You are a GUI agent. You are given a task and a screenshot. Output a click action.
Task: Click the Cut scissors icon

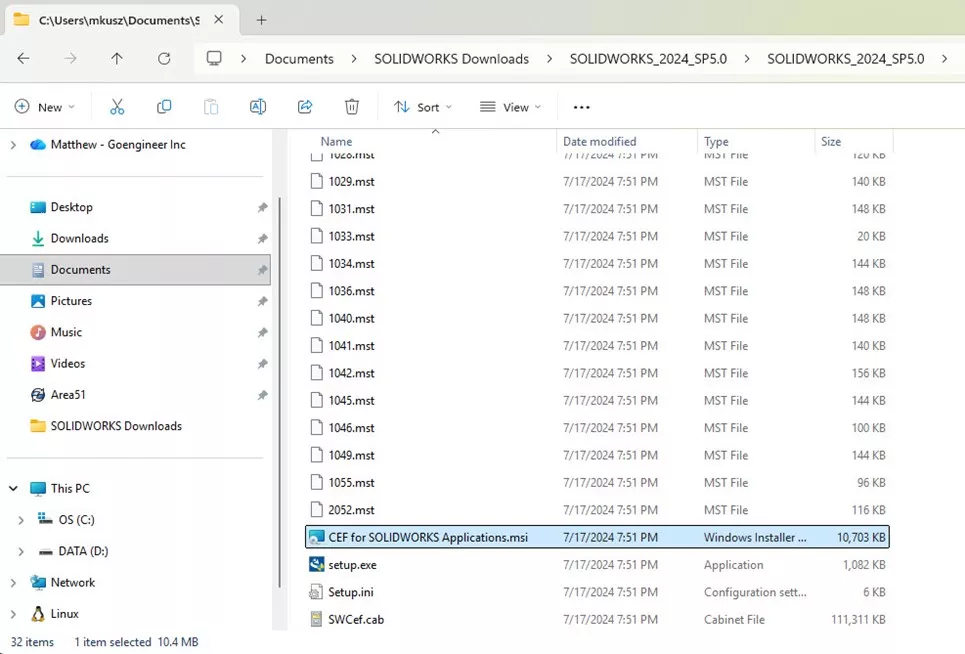117,106
